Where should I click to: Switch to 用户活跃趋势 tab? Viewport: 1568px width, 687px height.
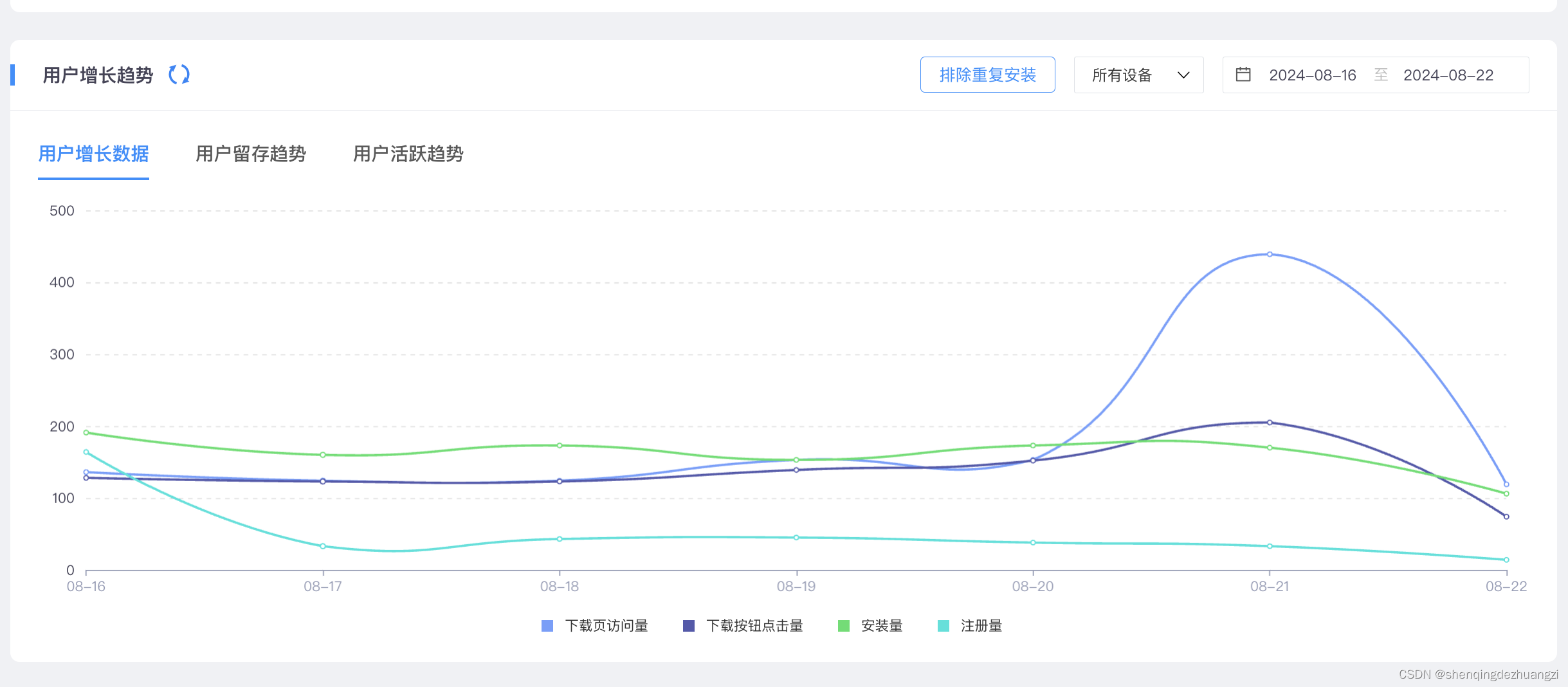[x=408, y=154]
